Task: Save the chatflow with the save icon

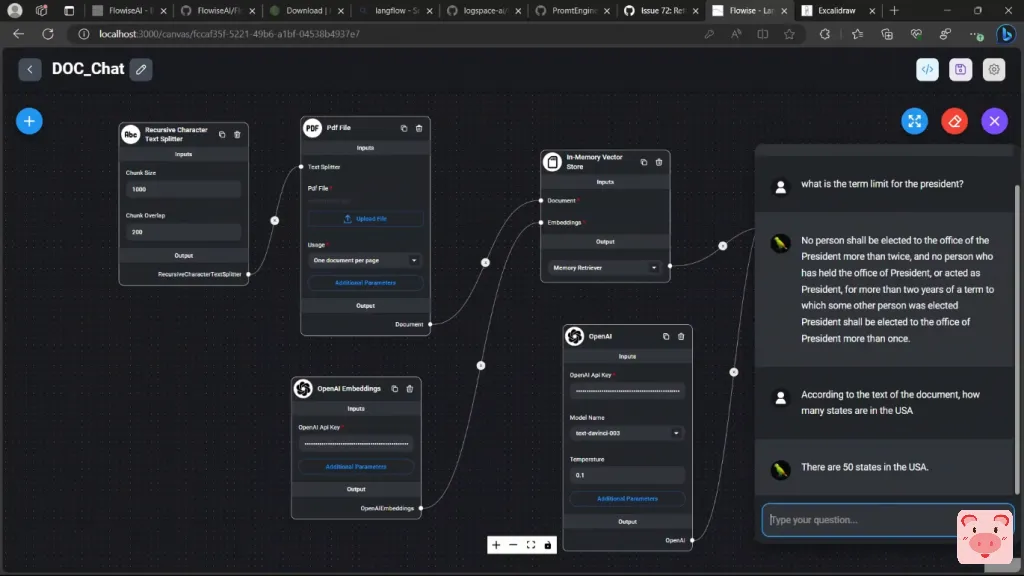Action: [960, 69]
